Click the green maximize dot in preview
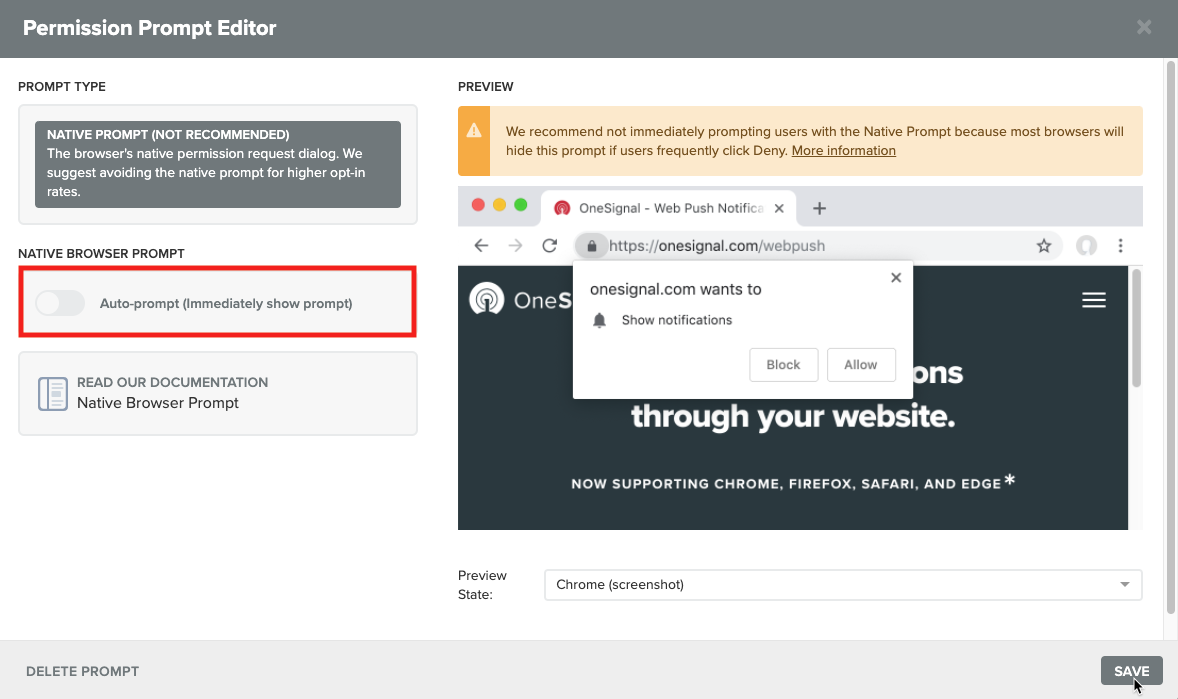The image size is (1178, 699). [521, 204]
